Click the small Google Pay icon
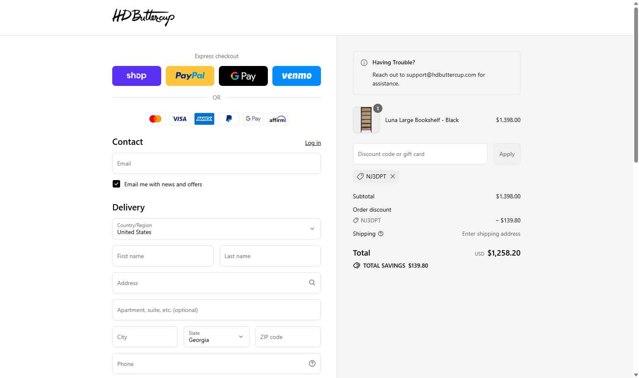The image size is (639, 378). 253,119
